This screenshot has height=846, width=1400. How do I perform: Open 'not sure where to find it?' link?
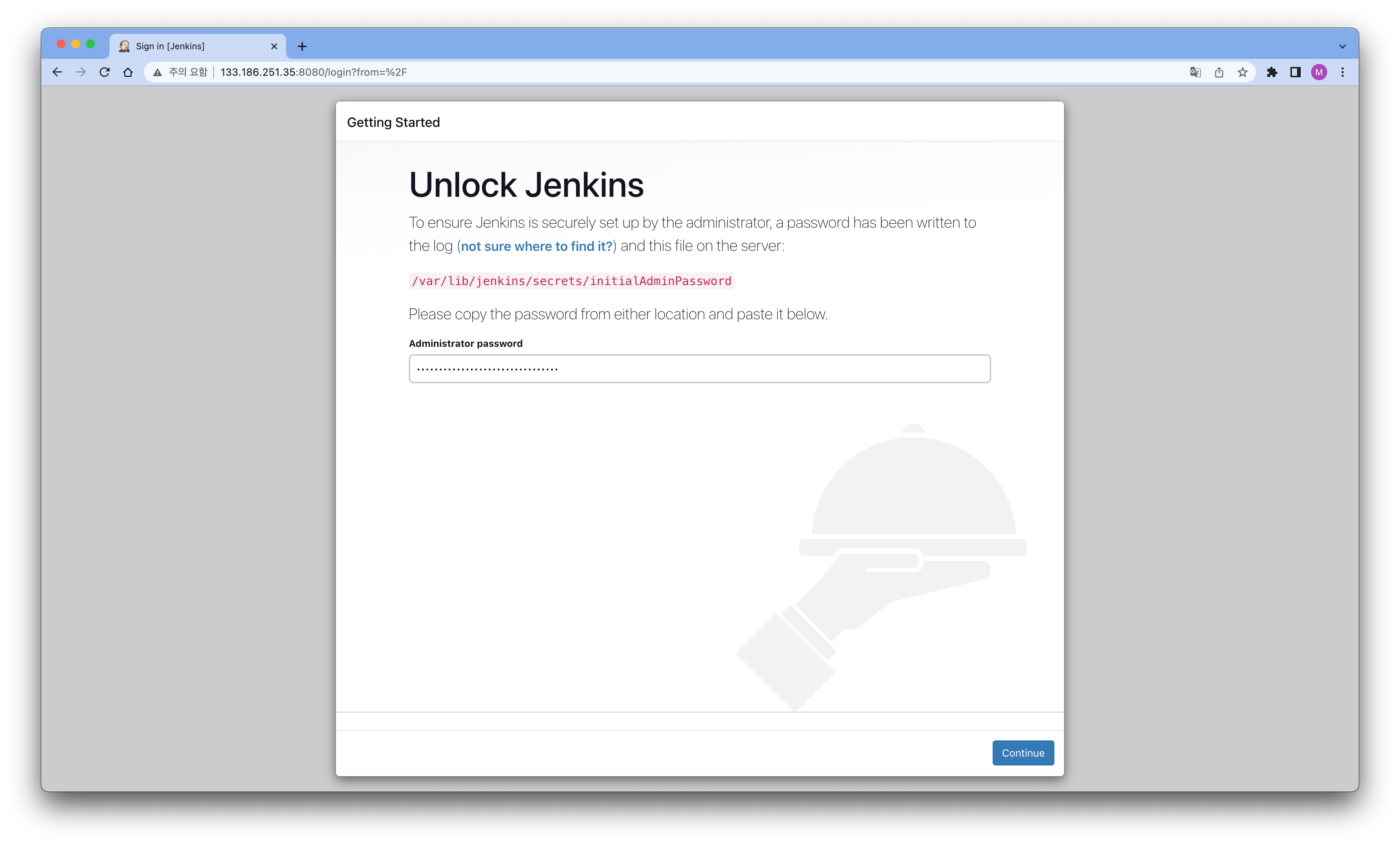tap(536, 246)
